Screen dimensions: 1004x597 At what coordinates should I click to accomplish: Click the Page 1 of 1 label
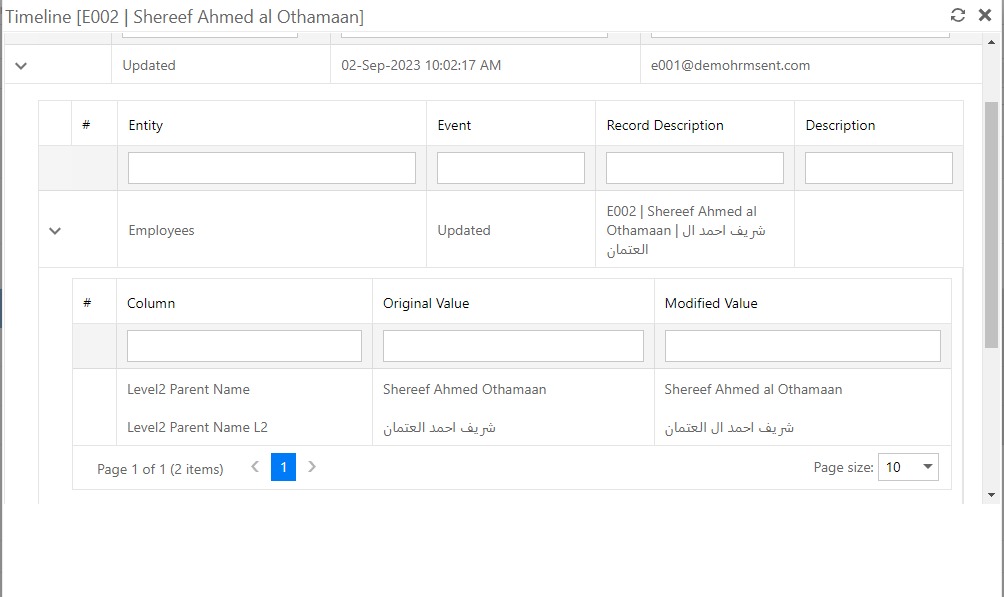tap(158, 467)
